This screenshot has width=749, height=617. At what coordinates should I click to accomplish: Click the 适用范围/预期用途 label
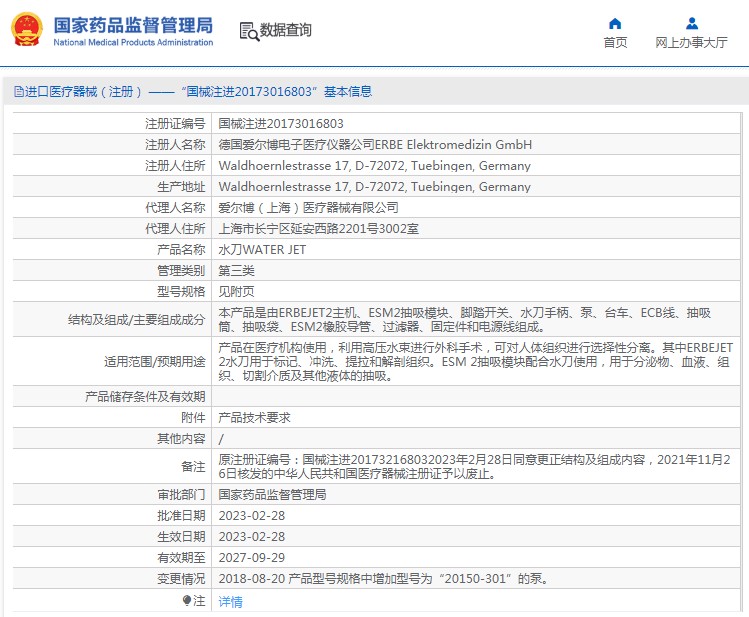click(x=154, y=362)
